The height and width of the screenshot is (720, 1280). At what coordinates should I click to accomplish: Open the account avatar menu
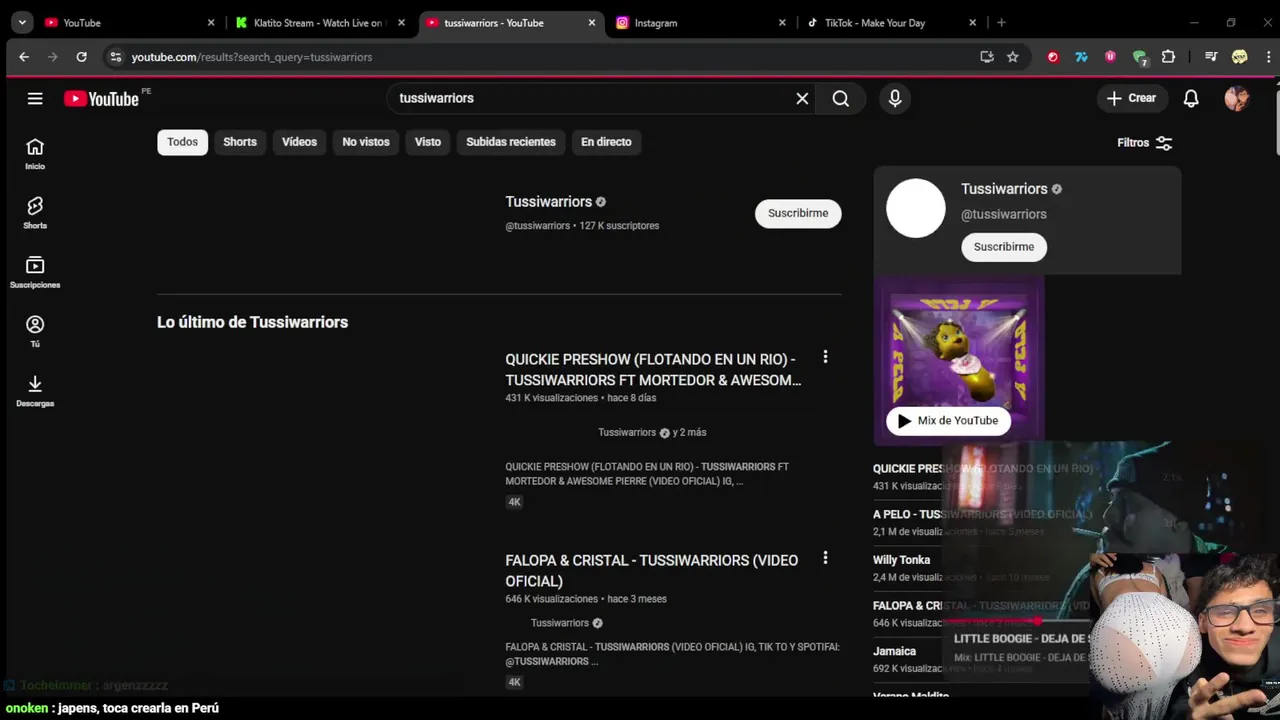tap(1237, 98)
